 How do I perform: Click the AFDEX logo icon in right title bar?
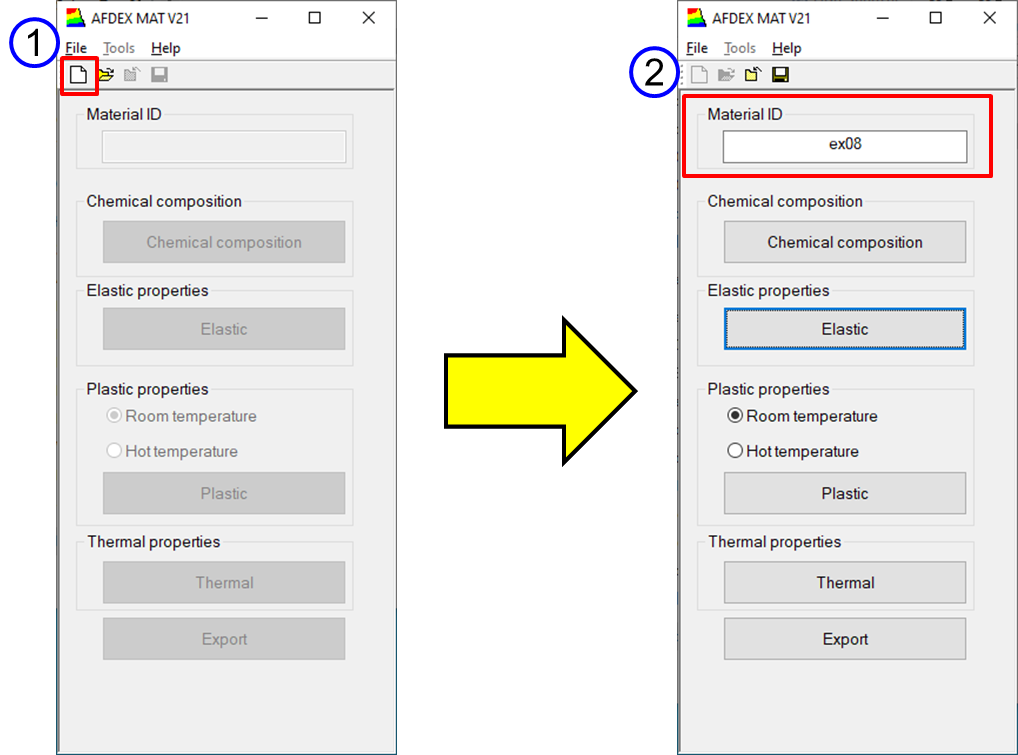click(697, 18)
